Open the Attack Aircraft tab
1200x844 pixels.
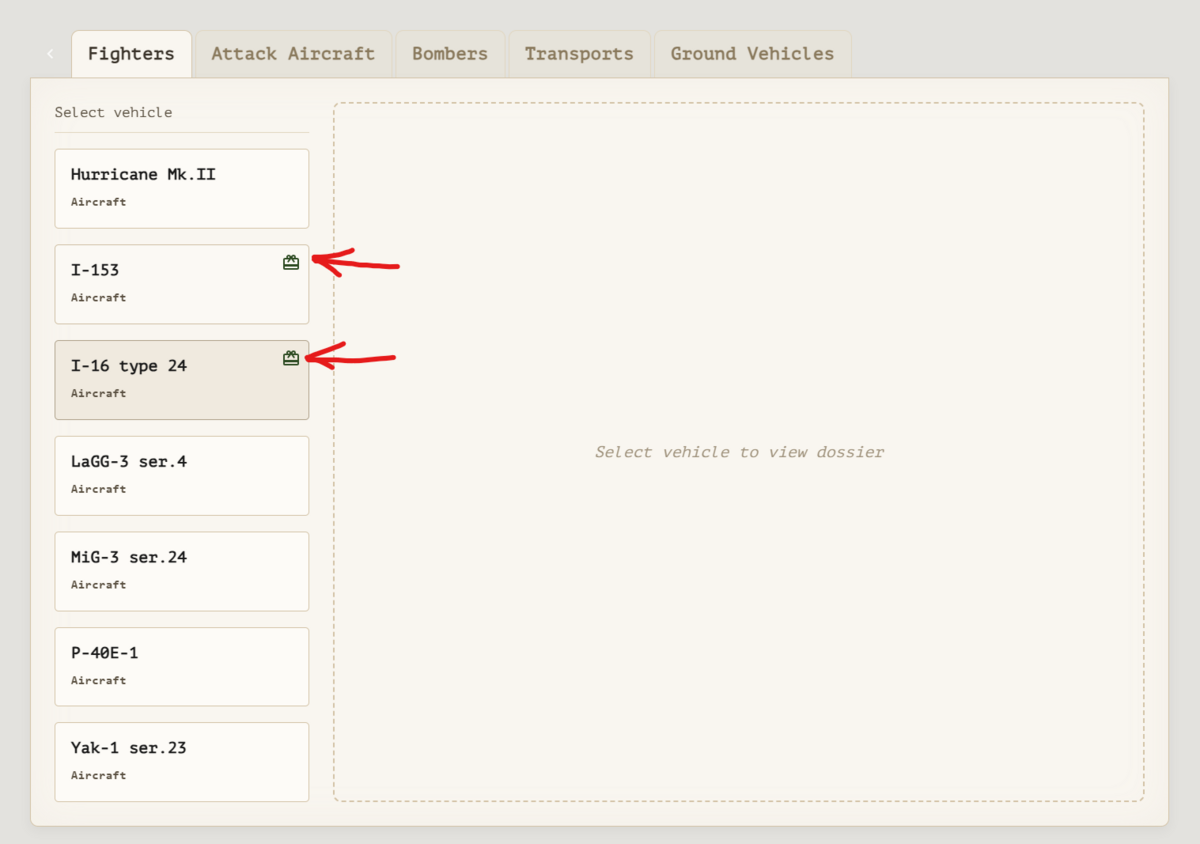click(x=293, y=54)
